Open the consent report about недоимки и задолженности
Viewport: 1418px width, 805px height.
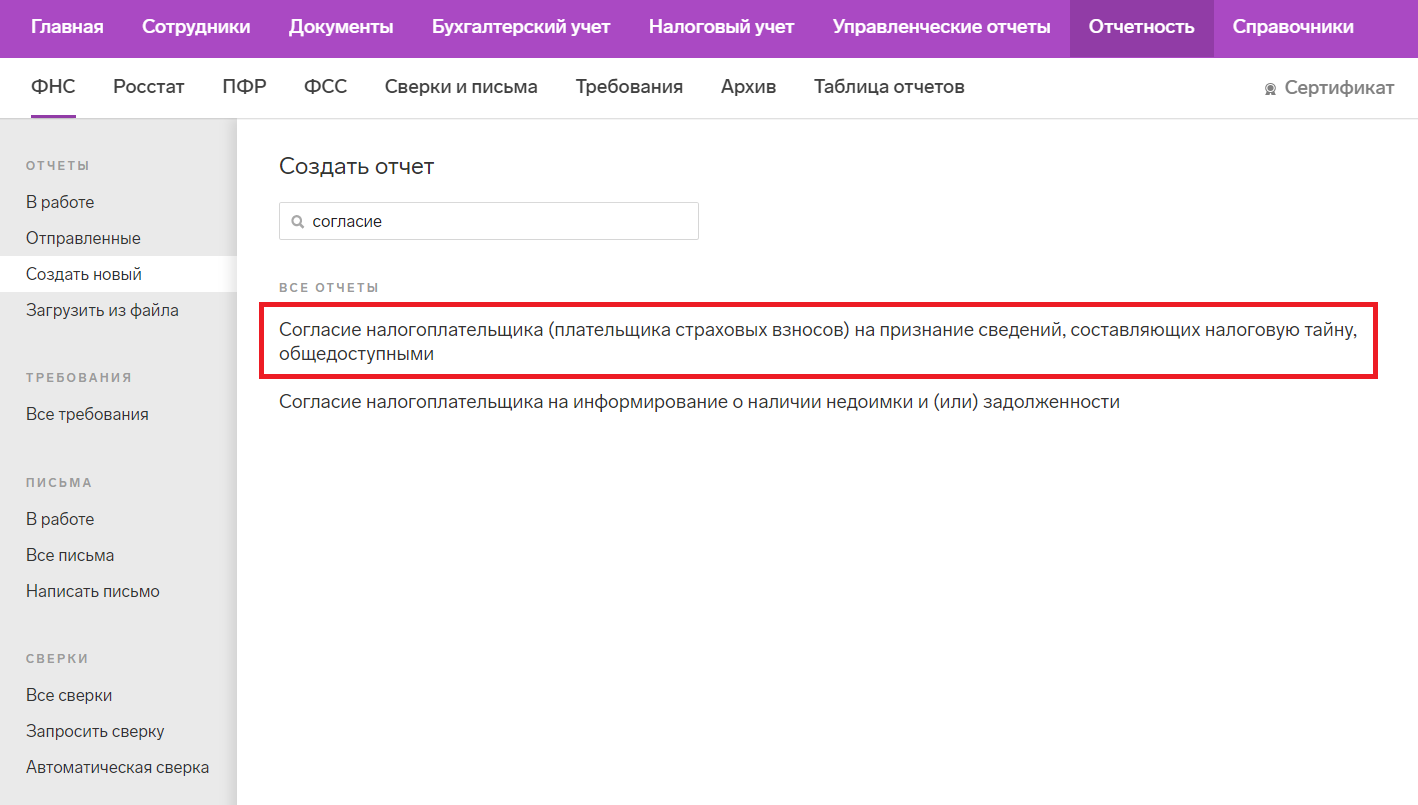point(699,402)
